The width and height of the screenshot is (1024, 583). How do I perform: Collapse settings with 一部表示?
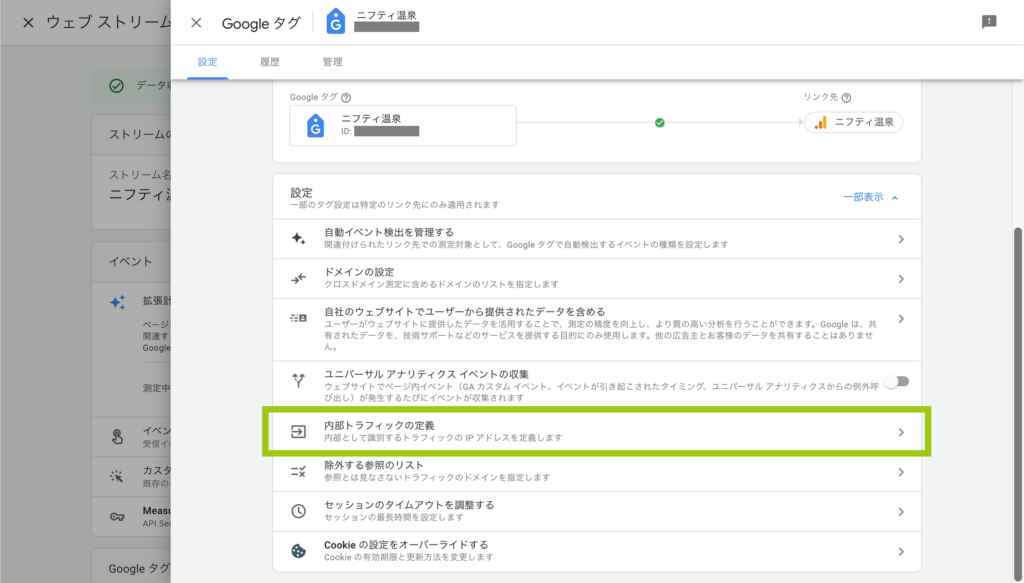tap(871, 197)
